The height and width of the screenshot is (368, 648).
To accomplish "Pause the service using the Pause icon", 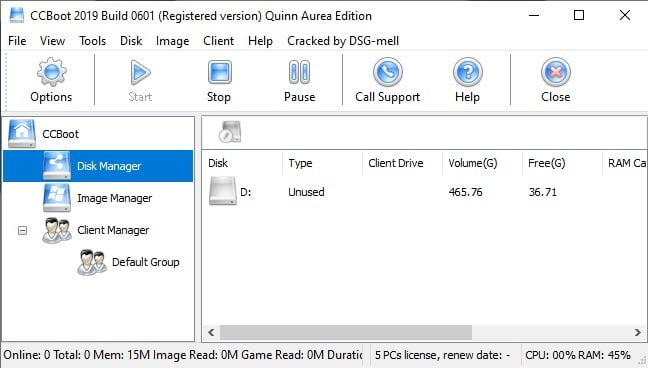I will pos(299,72).
